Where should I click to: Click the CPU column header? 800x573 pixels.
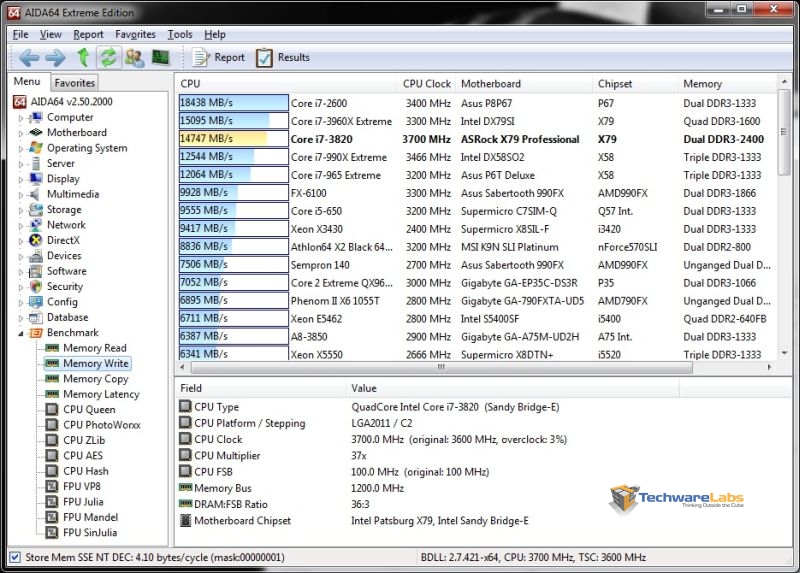[x=286, y=84]
